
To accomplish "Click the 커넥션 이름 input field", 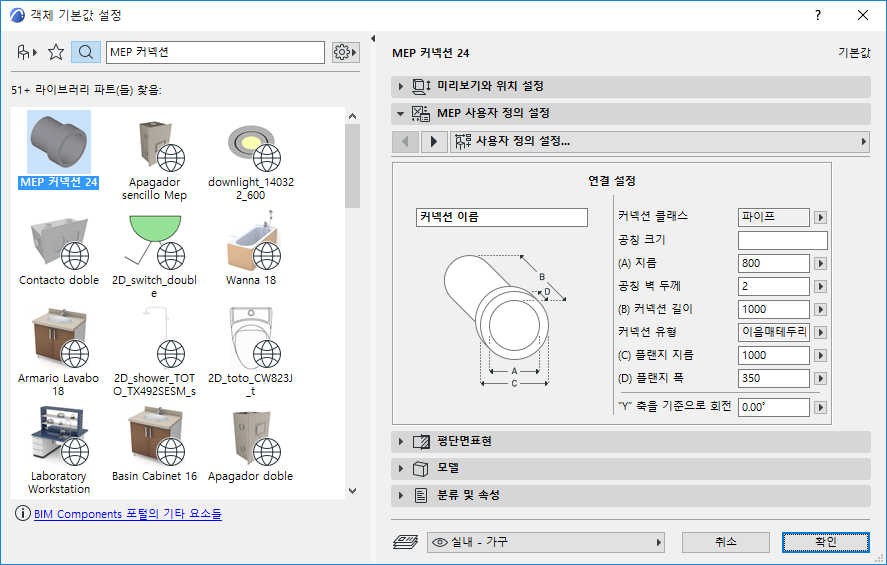I will click(x=502, y=217).
